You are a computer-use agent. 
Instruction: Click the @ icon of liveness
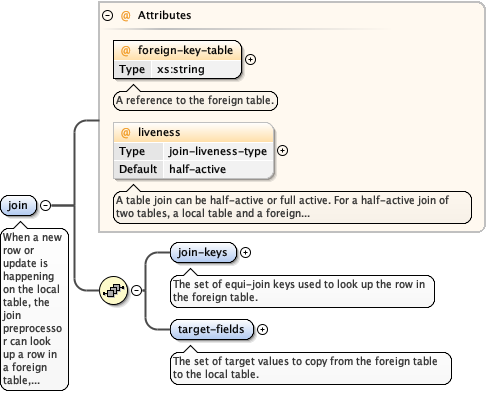tap(125, 133)
